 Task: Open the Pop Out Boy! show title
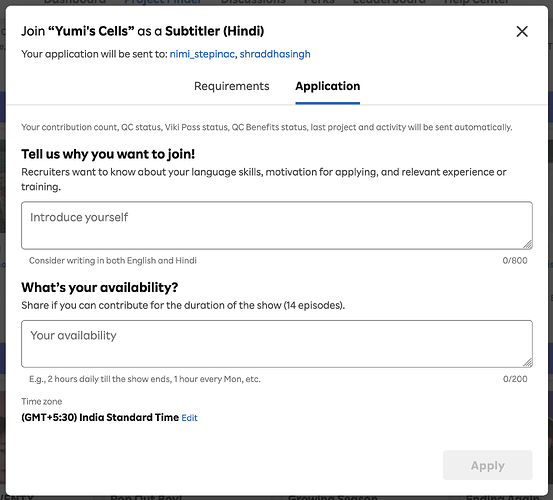pyautogui.click(x=146, y=498)
